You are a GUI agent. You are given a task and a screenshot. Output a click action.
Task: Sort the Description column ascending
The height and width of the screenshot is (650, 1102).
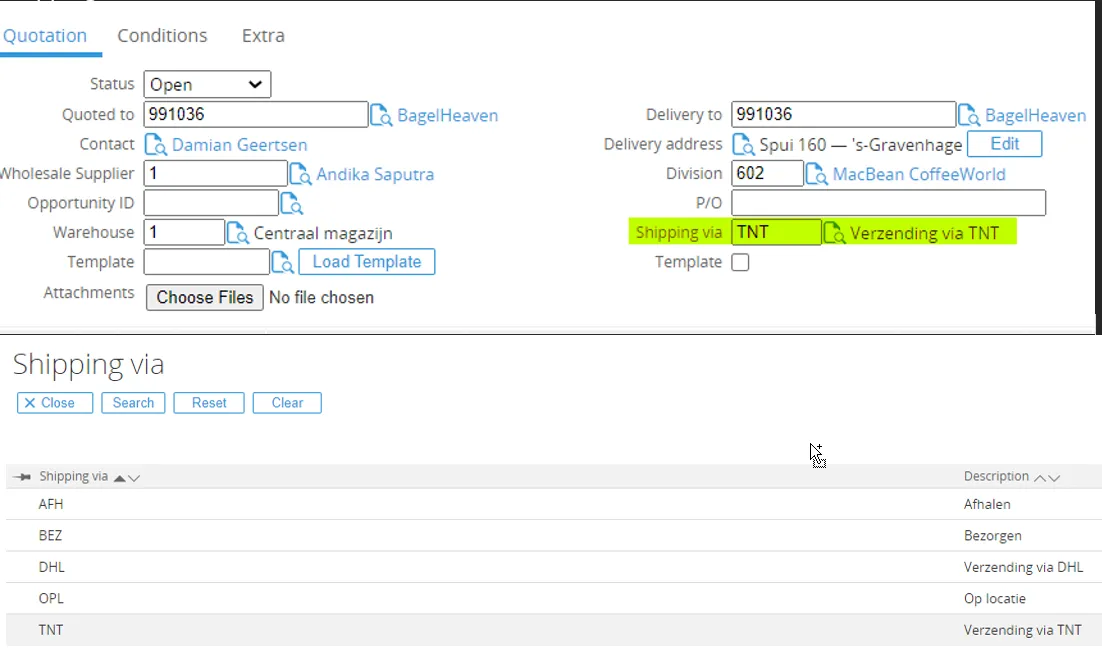[1038, 477]
